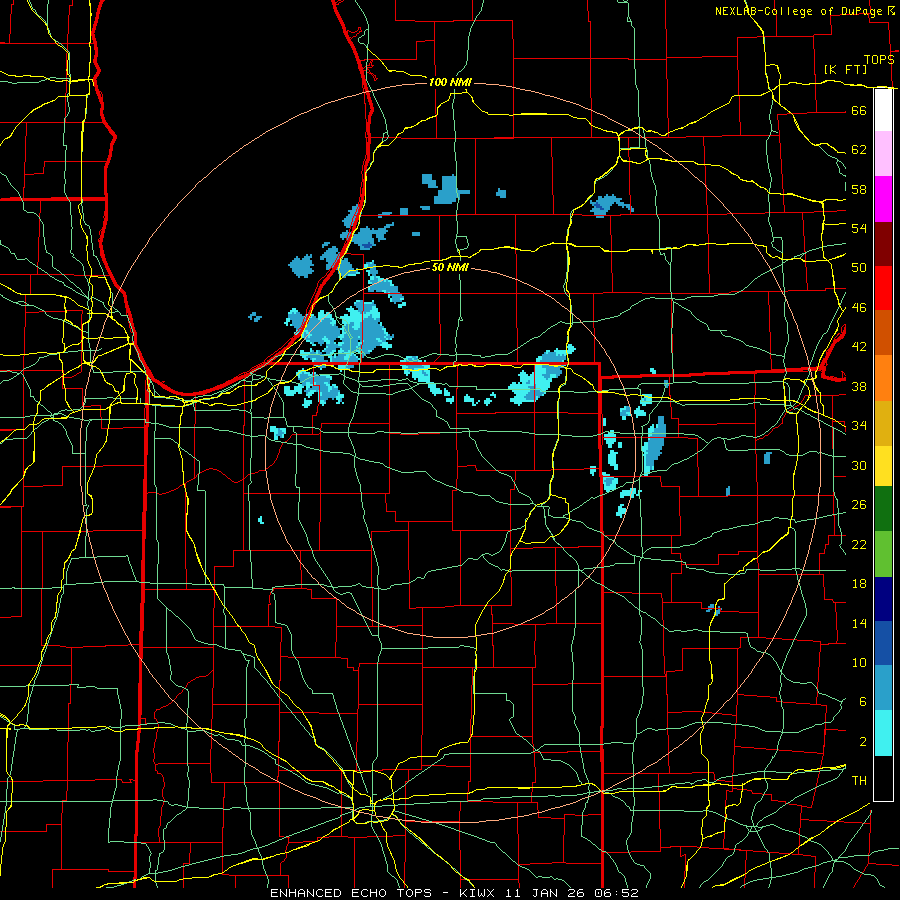Click the '38' legend value
This screenshot has width=900, height=900.
coord(859,387)
